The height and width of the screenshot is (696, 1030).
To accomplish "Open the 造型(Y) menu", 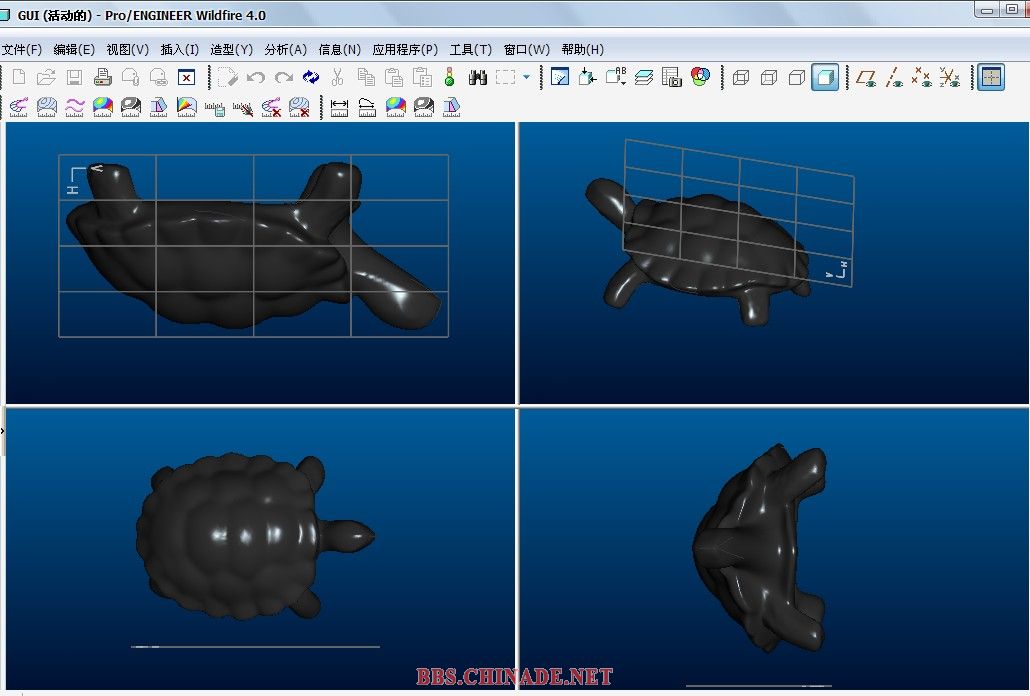I will 231,50.
